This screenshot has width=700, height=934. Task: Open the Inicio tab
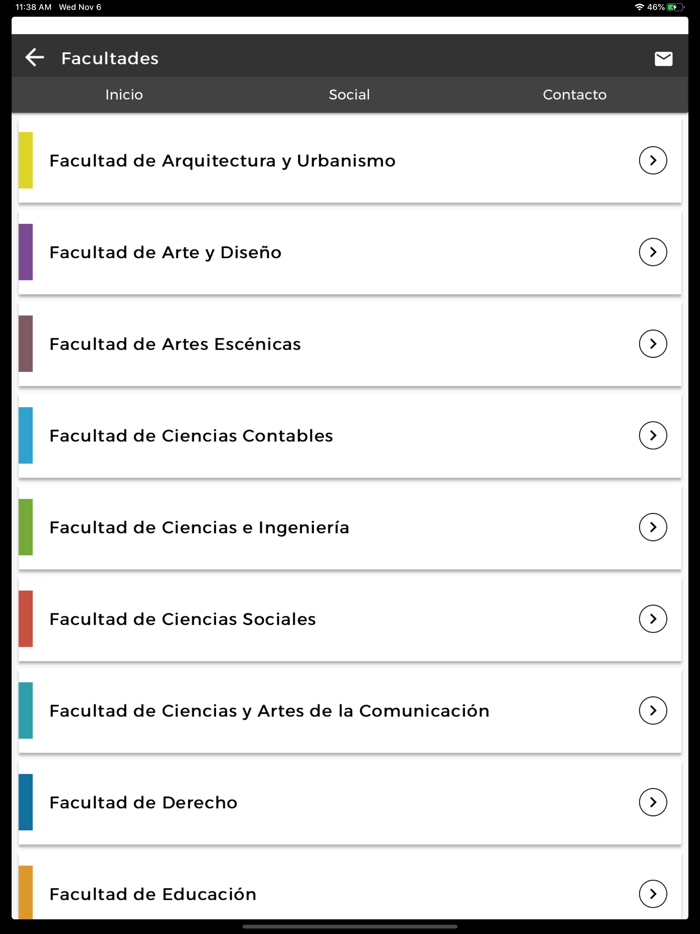click(x=124, y=94)
